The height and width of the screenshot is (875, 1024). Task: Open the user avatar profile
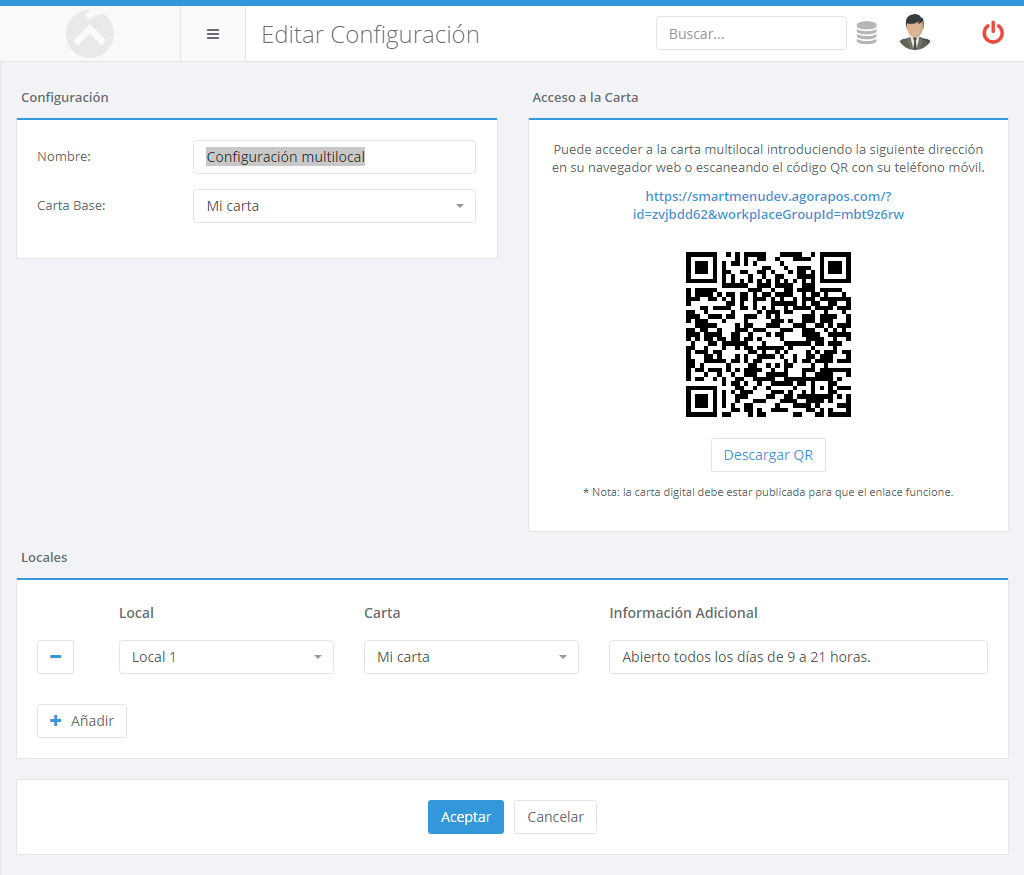click(x=914, y=33)
